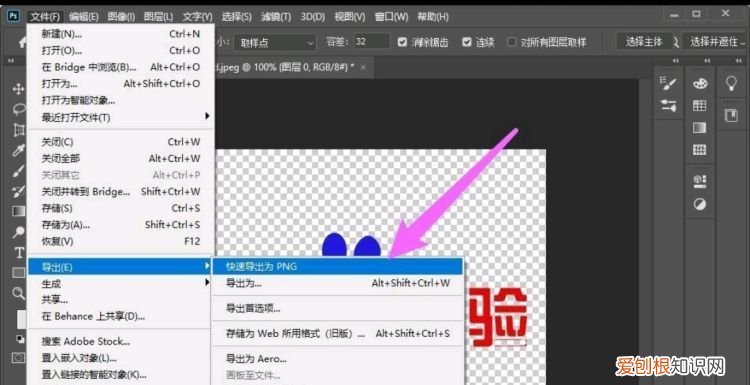
Task: Choose 导出为... with Alt+Shift+Ctrl+W
Action: (338, 283)
